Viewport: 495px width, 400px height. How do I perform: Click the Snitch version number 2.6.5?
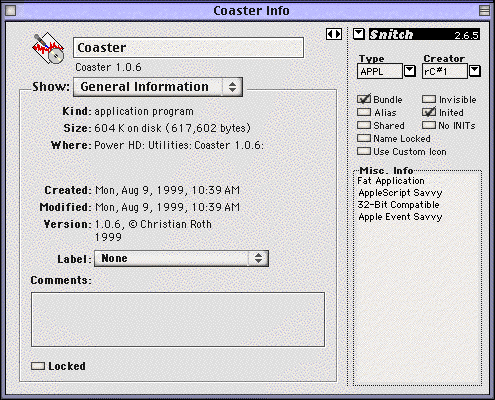click(x=466, y=35)
